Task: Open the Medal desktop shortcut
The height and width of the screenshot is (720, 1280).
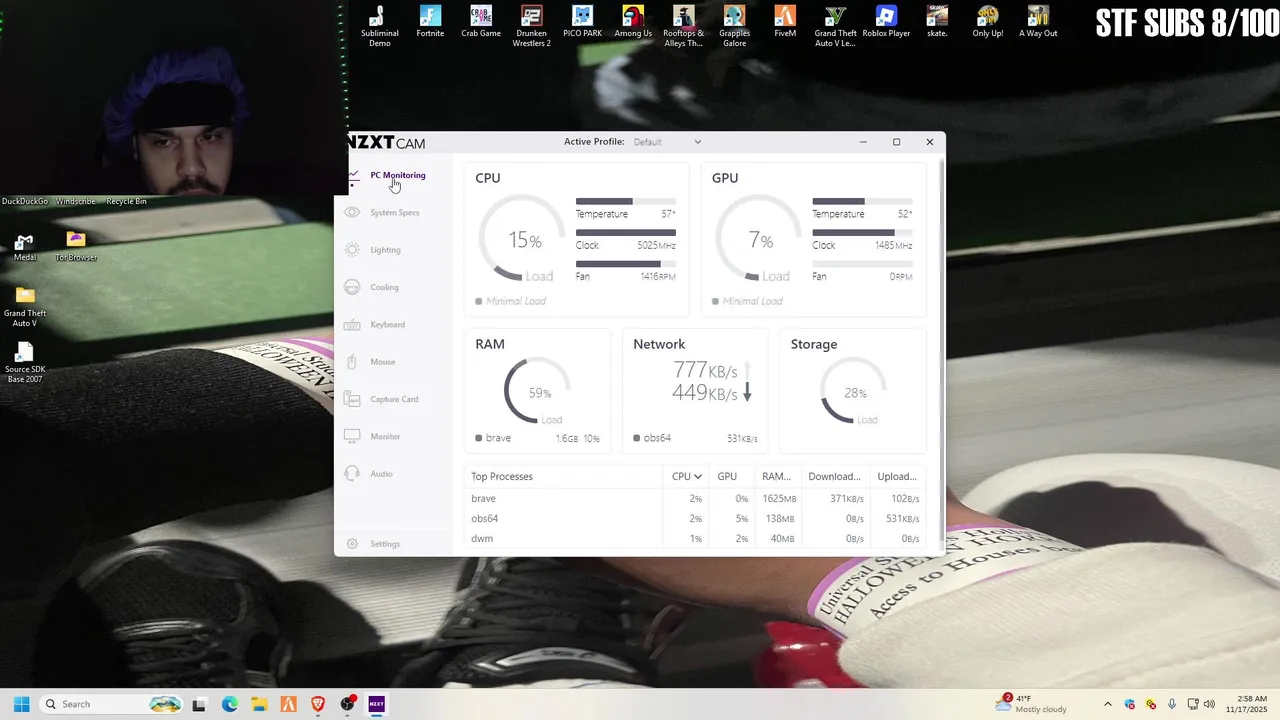Action: (x=25, y=247)
